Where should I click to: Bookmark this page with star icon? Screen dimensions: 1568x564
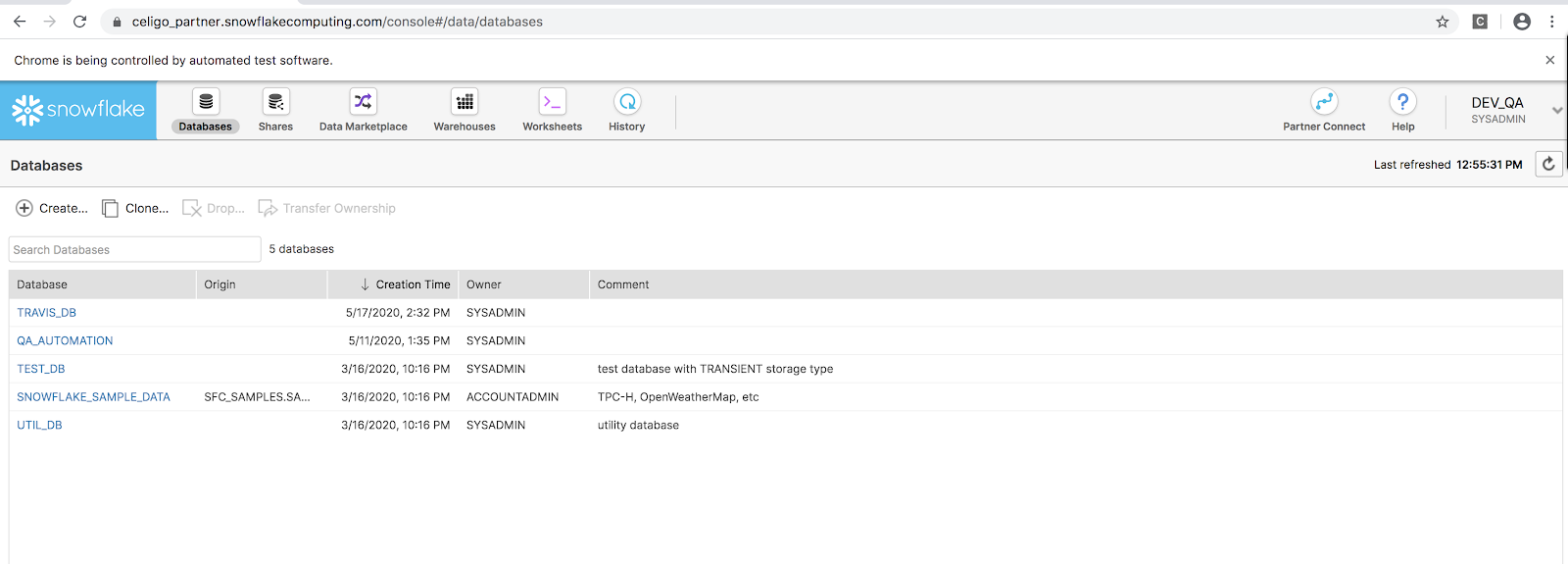[x=1443, y=22]
